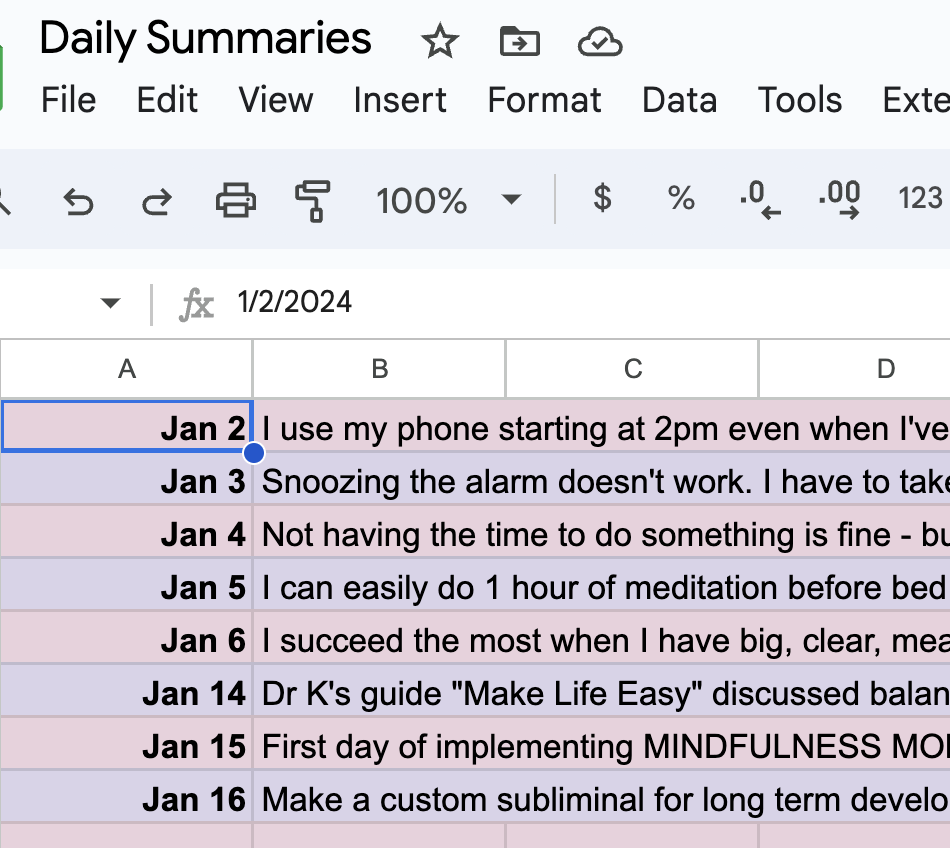Open the File menu

(x=69, y=100)
